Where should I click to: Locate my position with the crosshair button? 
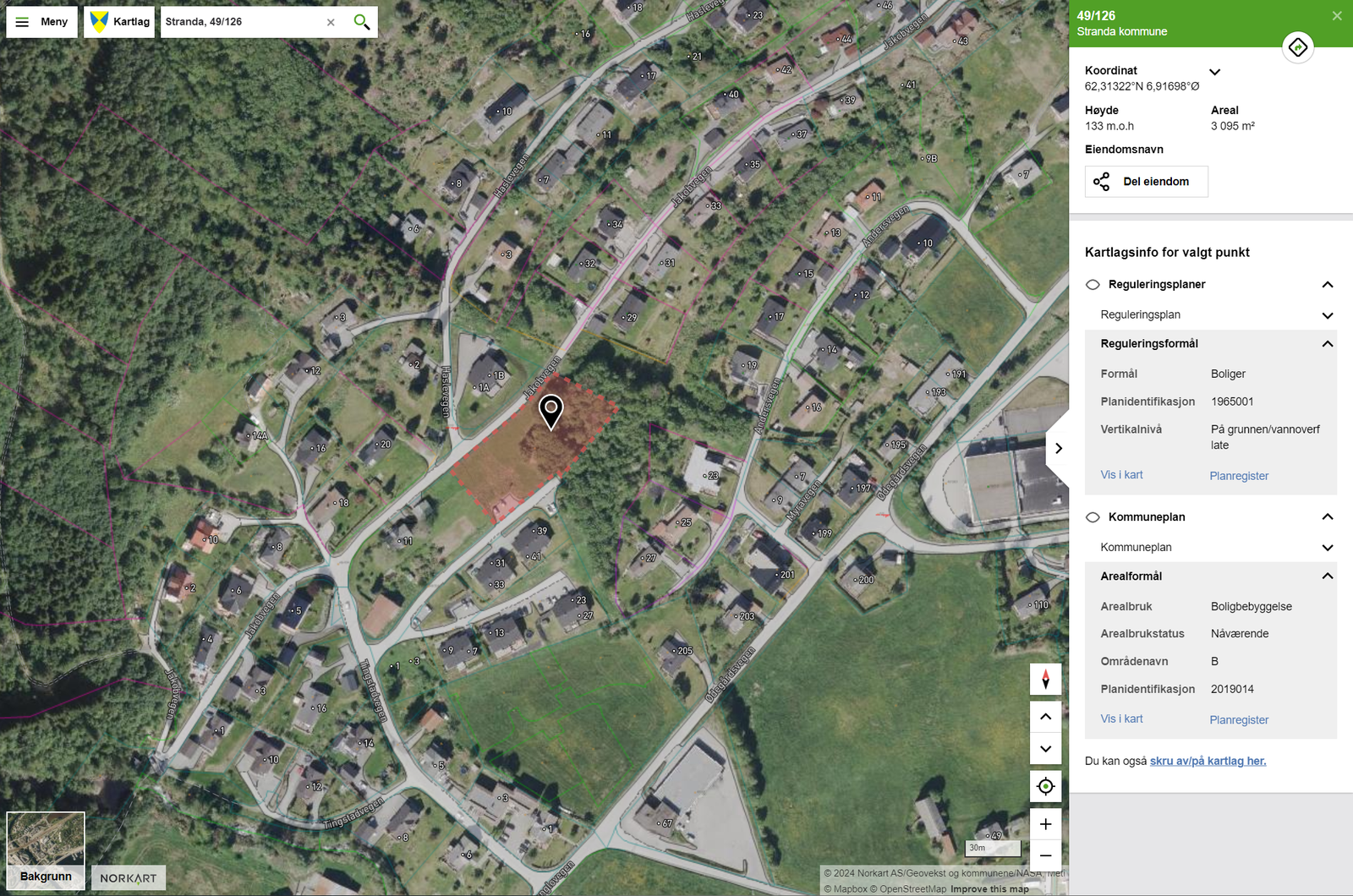tap(1045, 787)
